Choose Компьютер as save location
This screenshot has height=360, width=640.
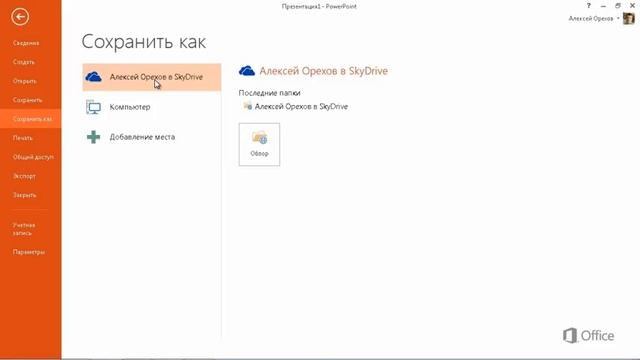(x=152, y=107)
